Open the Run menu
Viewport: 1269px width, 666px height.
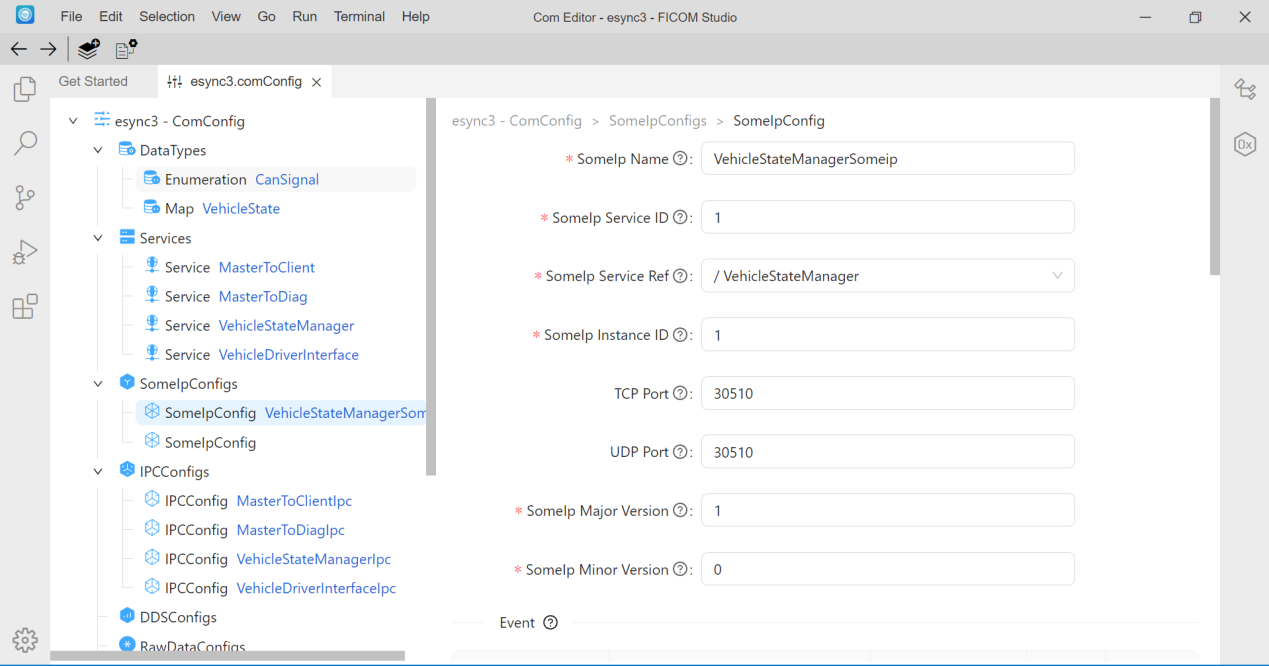[x=304, y=16]
